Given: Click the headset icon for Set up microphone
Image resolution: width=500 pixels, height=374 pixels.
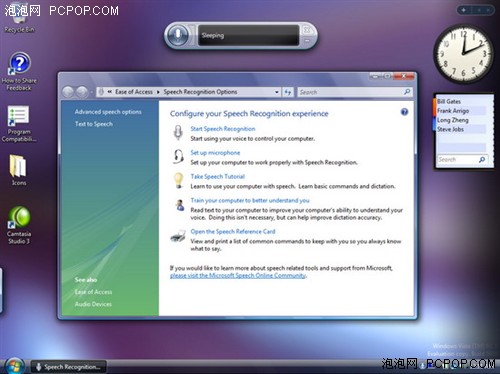Looking at the screenshot, I should pos(178,156).
